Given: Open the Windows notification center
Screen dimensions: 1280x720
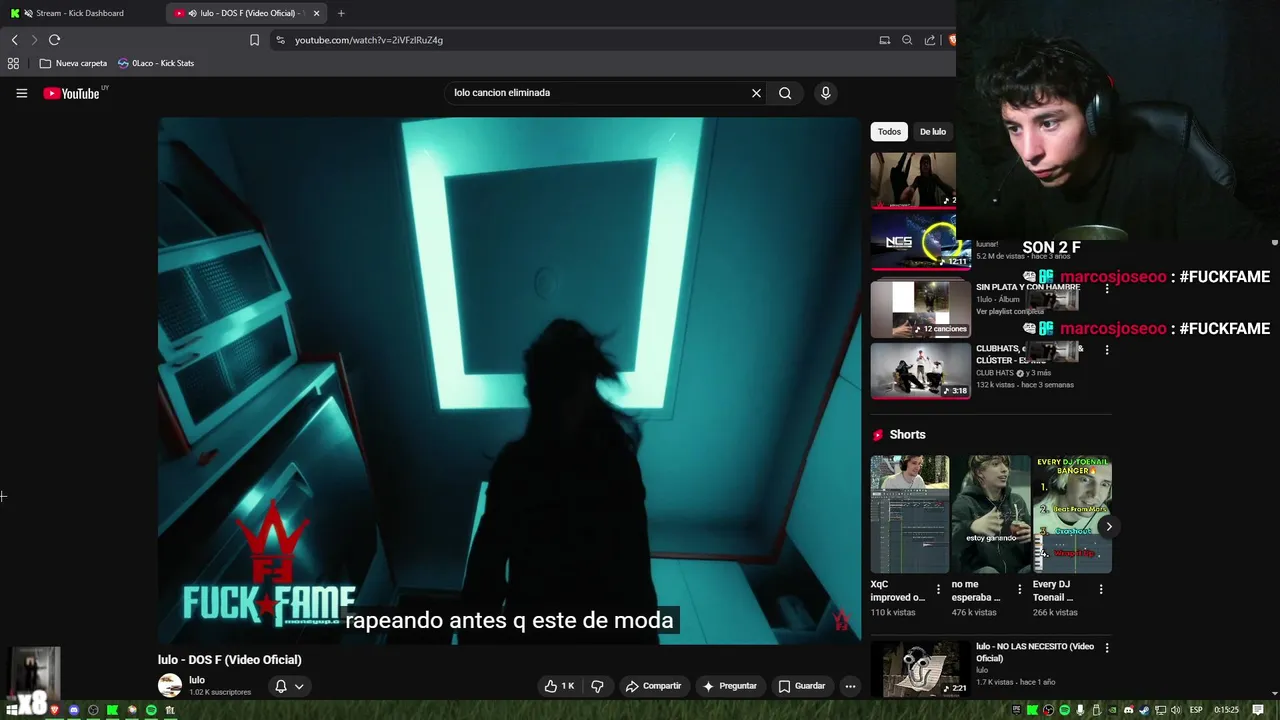Looking at the screenshot, I should [x=1258, y=710].
